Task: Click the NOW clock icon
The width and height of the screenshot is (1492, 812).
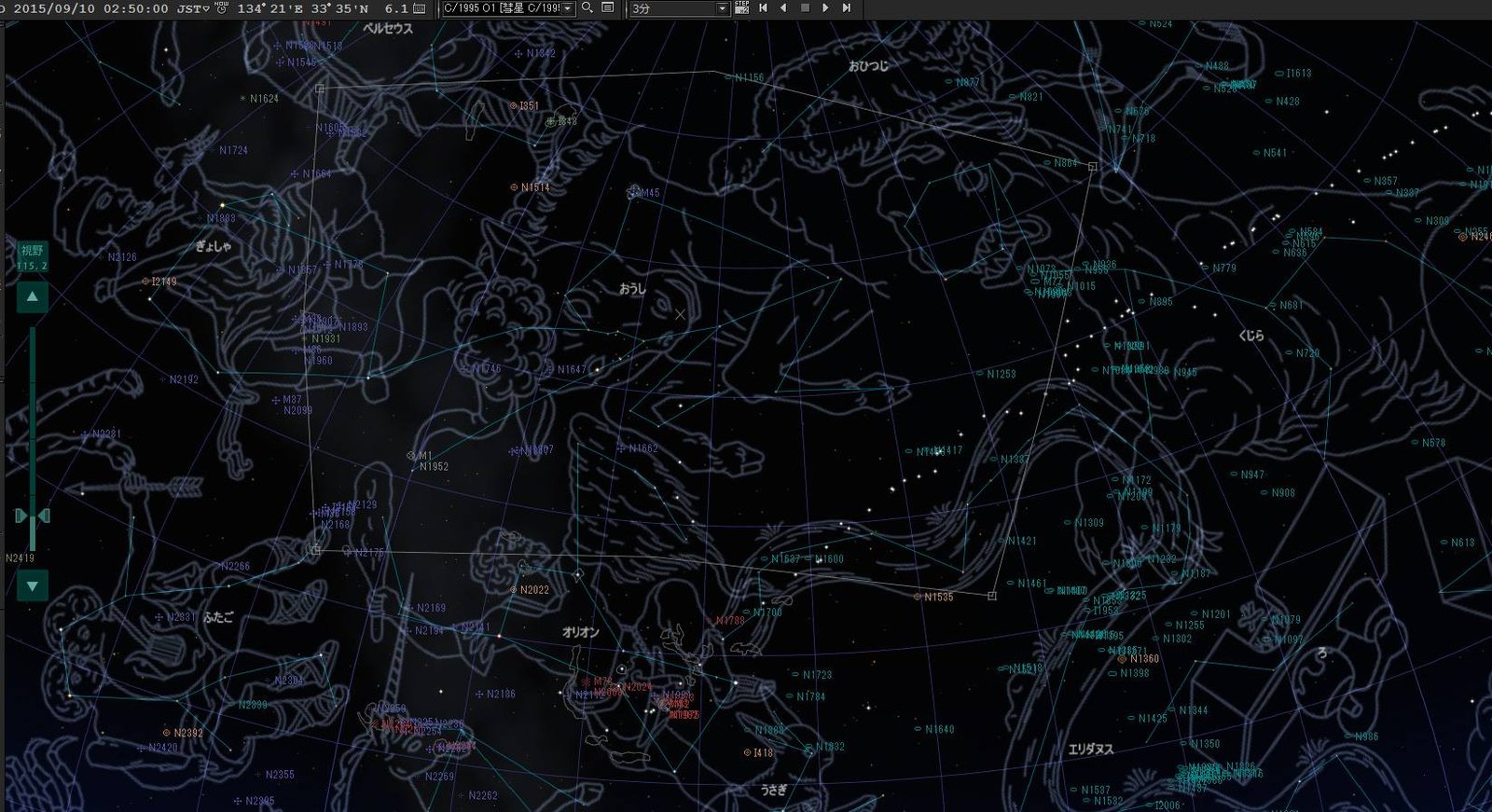Action: [x=221, y=7]
